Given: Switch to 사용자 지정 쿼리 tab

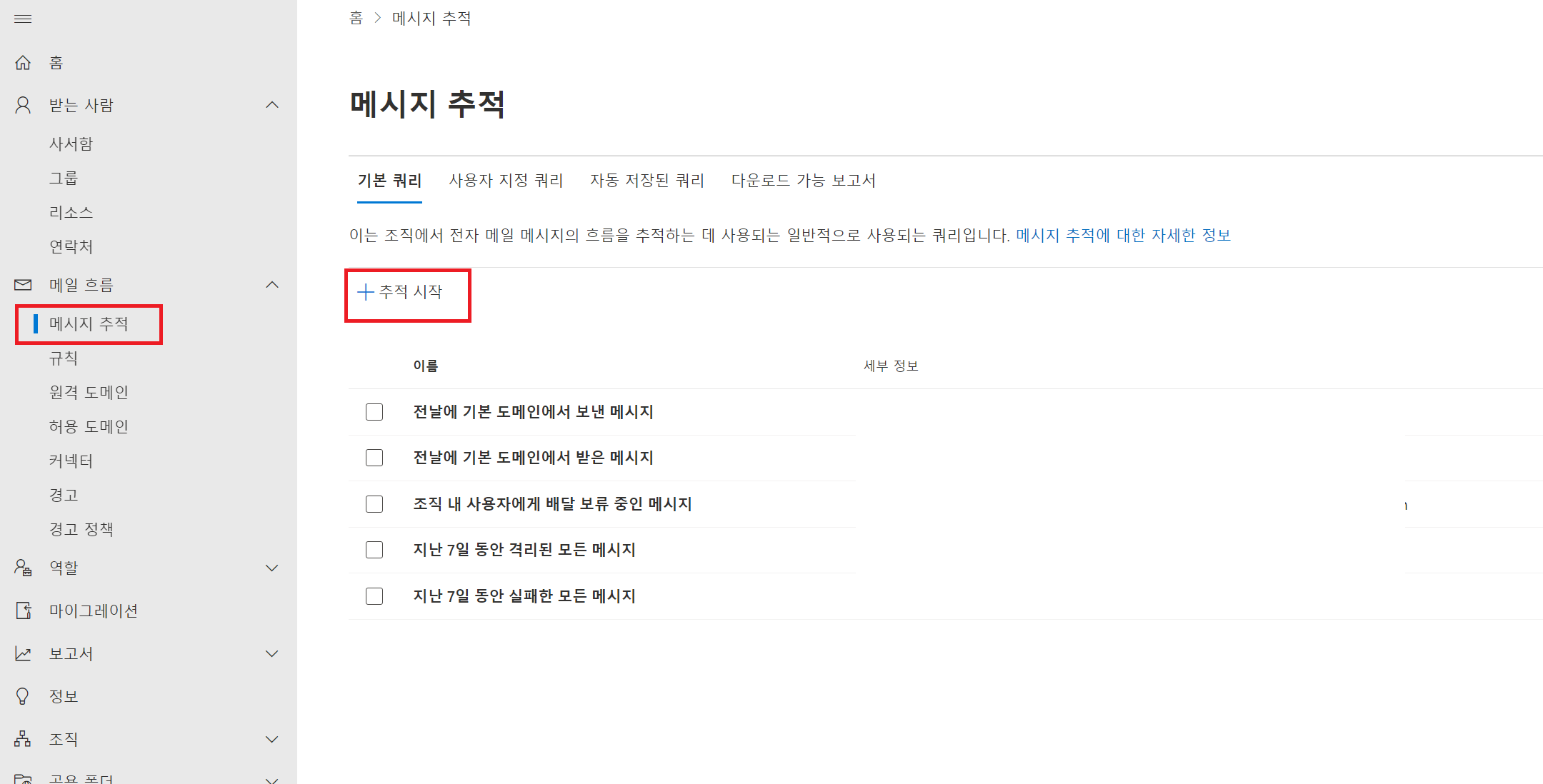Looking at the screenshot, I should click(506, 181).
